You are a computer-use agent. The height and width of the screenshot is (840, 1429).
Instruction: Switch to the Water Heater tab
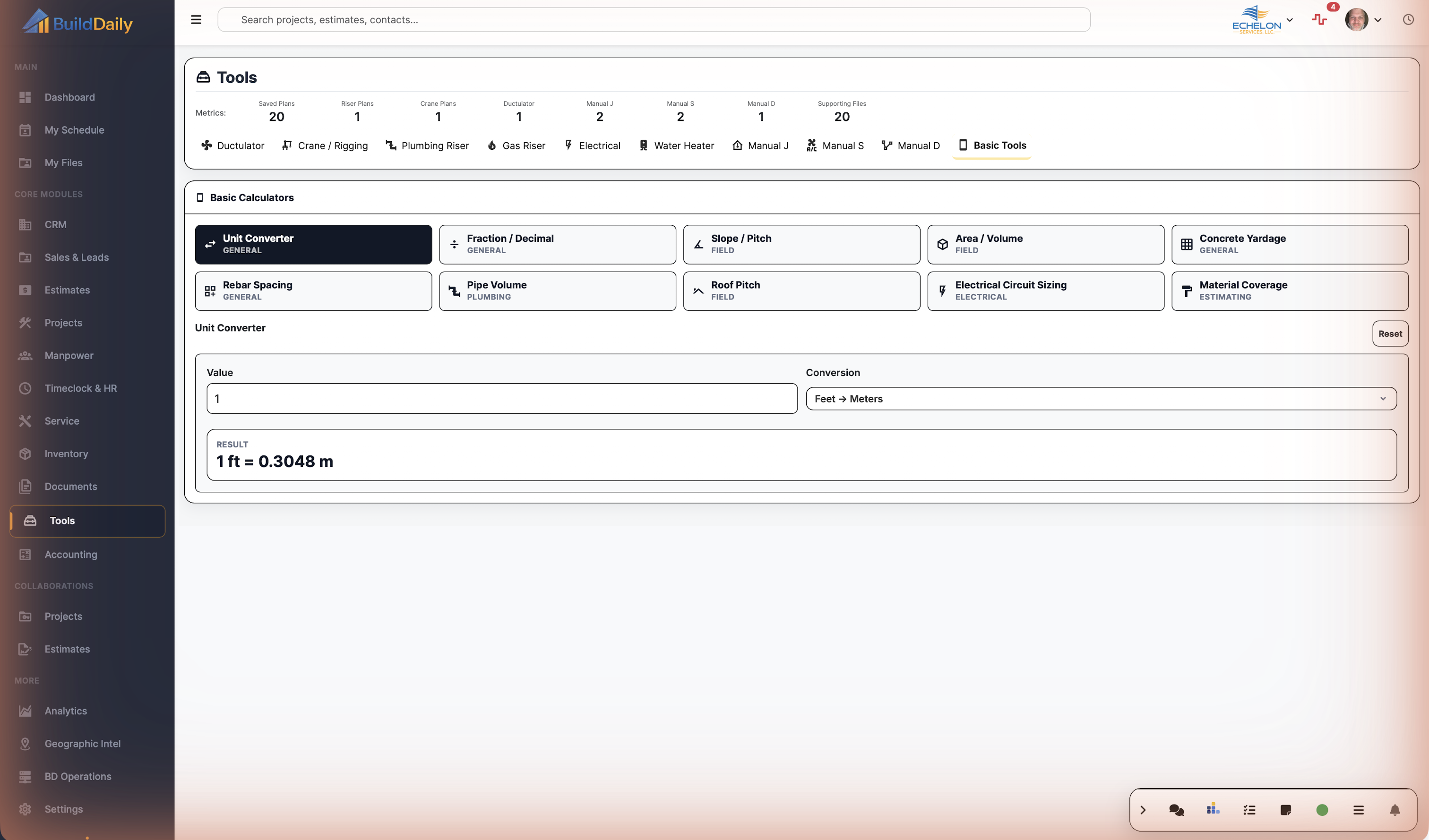pyautogui.click(x=677, y=145)
